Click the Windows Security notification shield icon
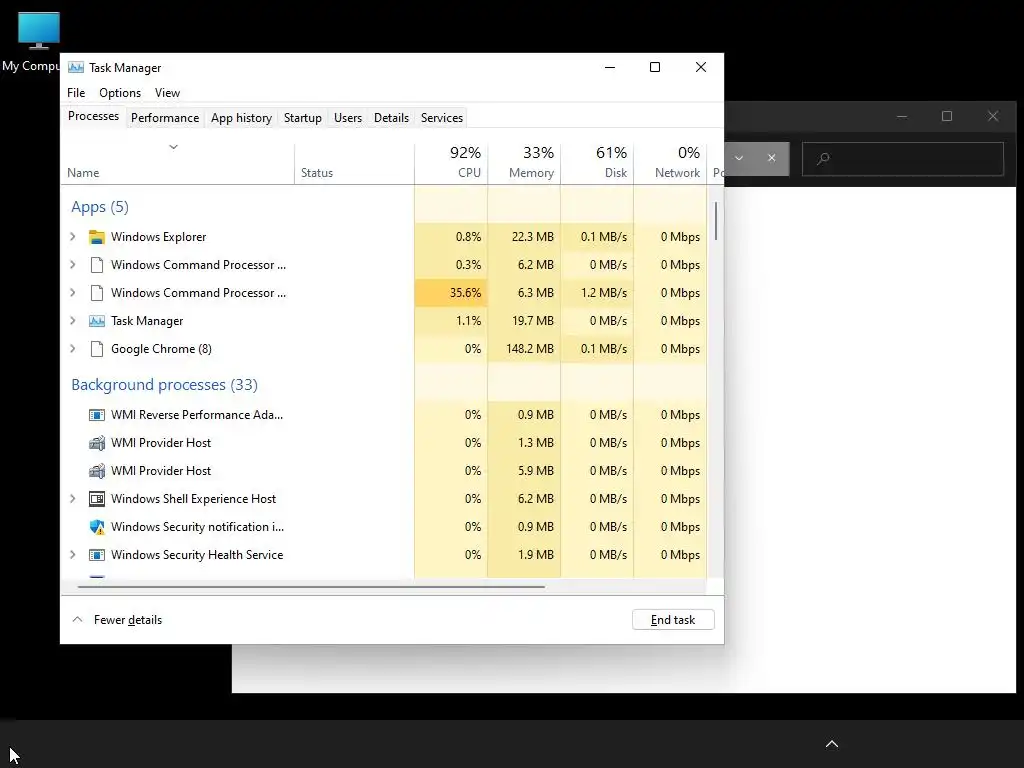The image size is (1024, 768). click(x=97, y=527)
